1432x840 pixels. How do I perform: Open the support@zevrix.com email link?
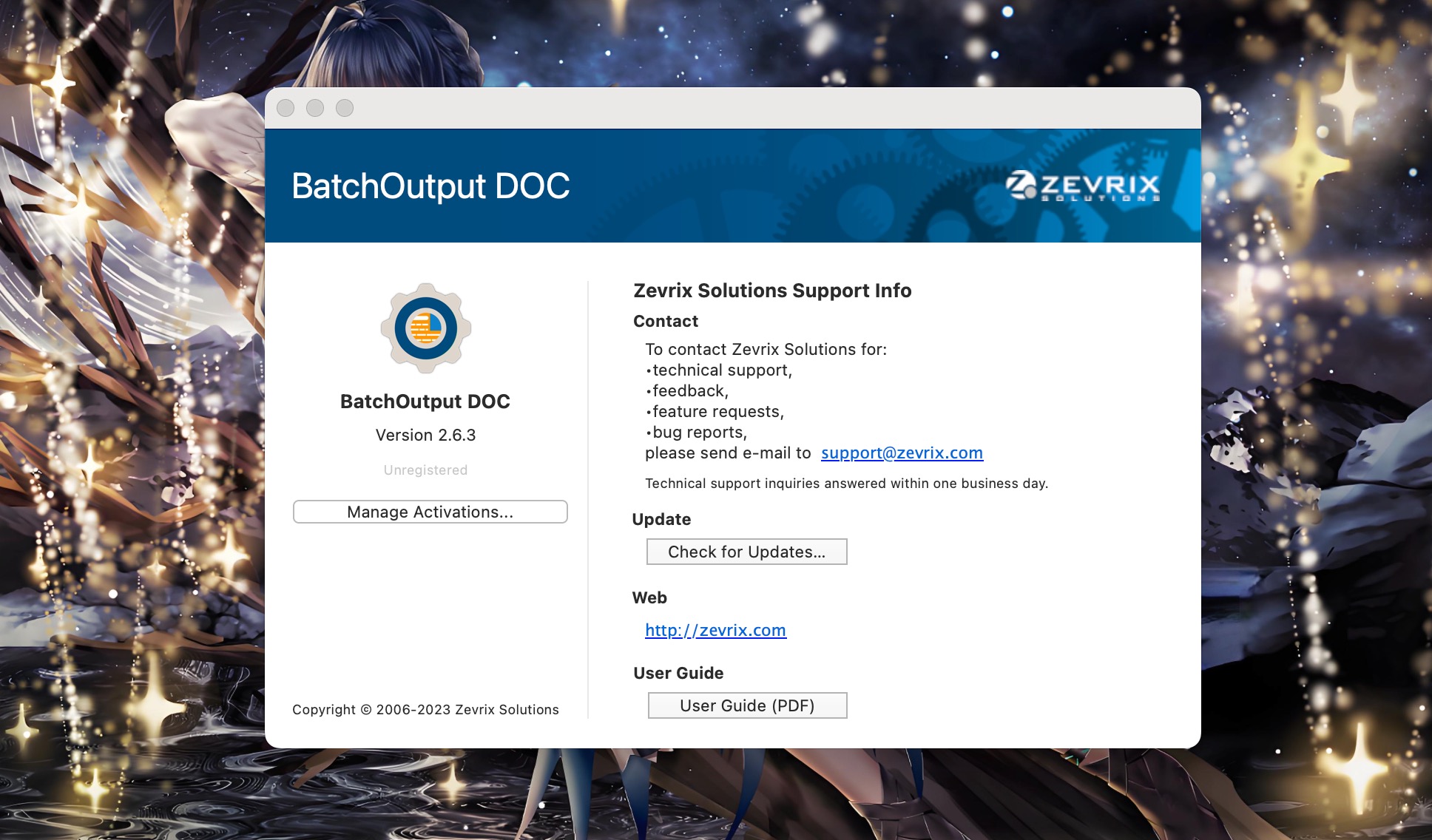[x=902, y=453]
